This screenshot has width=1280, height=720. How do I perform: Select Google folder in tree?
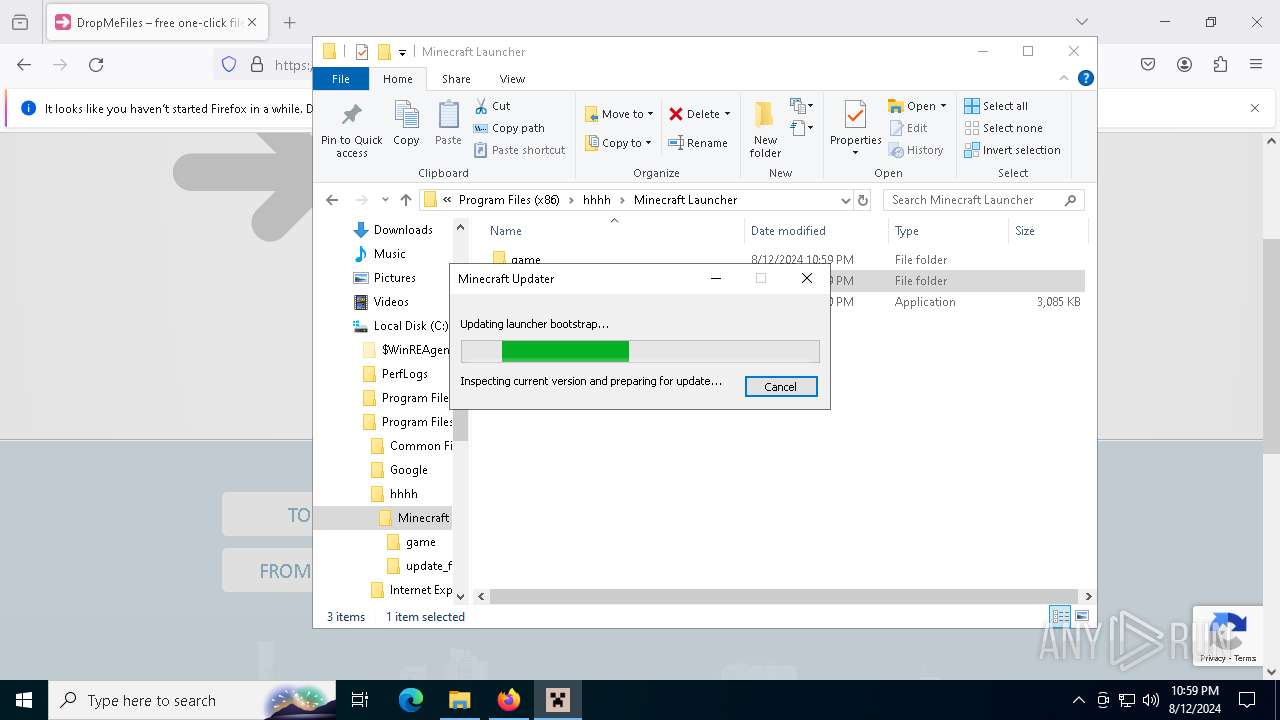(x=408, y=470)
